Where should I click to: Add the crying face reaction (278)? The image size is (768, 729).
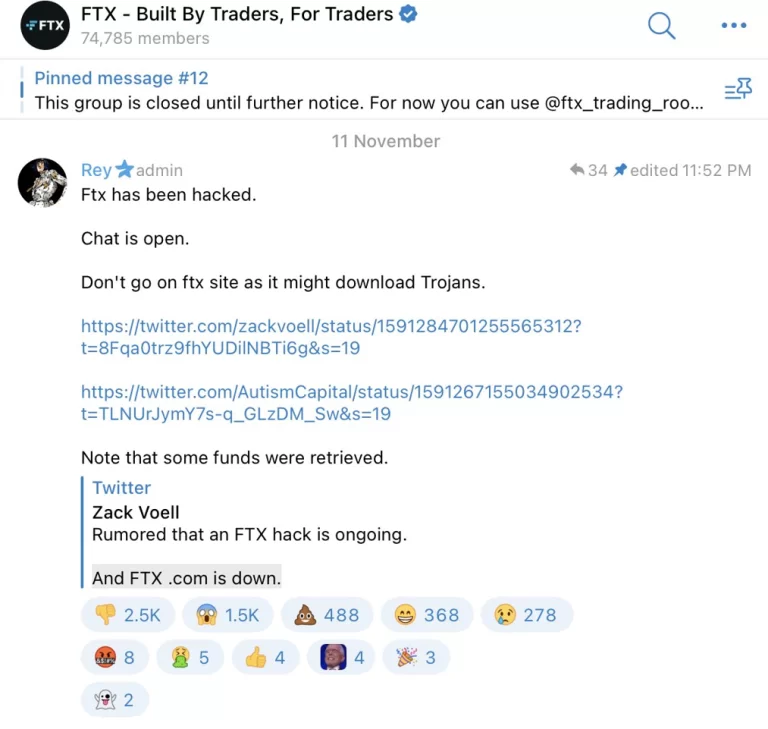pyautogui.click(x=526, y=615)
